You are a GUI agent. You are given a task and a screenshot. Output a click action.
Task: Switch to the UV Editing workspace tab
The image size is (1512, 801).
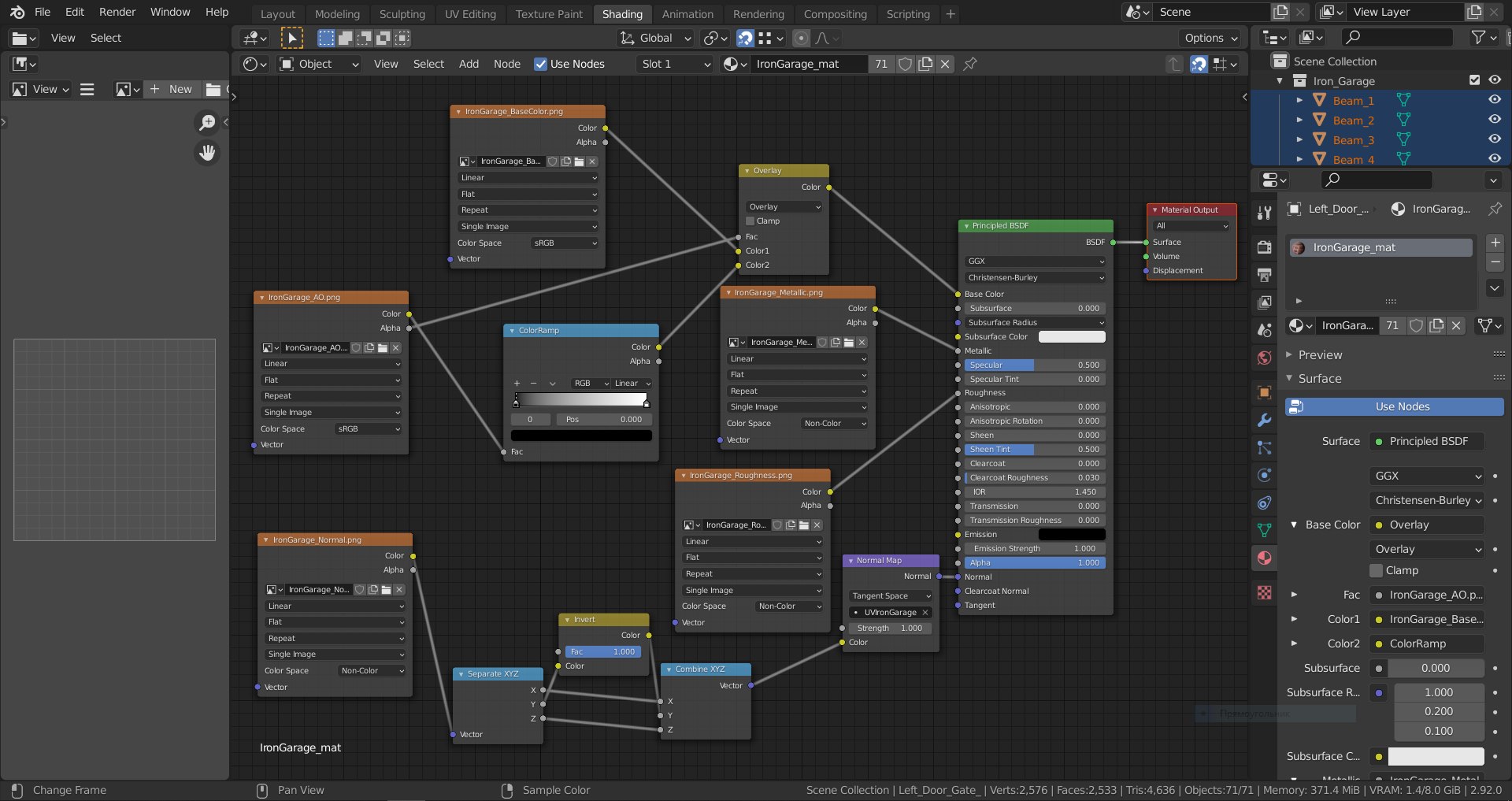(x=470, y=14)
